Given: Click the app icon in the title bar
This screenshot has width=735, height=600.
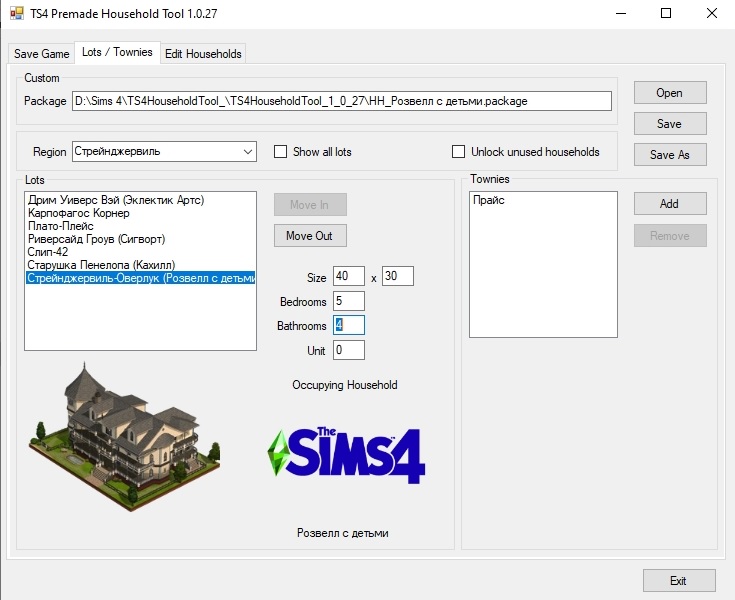Looking at the screenshot, I should click(16, 15).
